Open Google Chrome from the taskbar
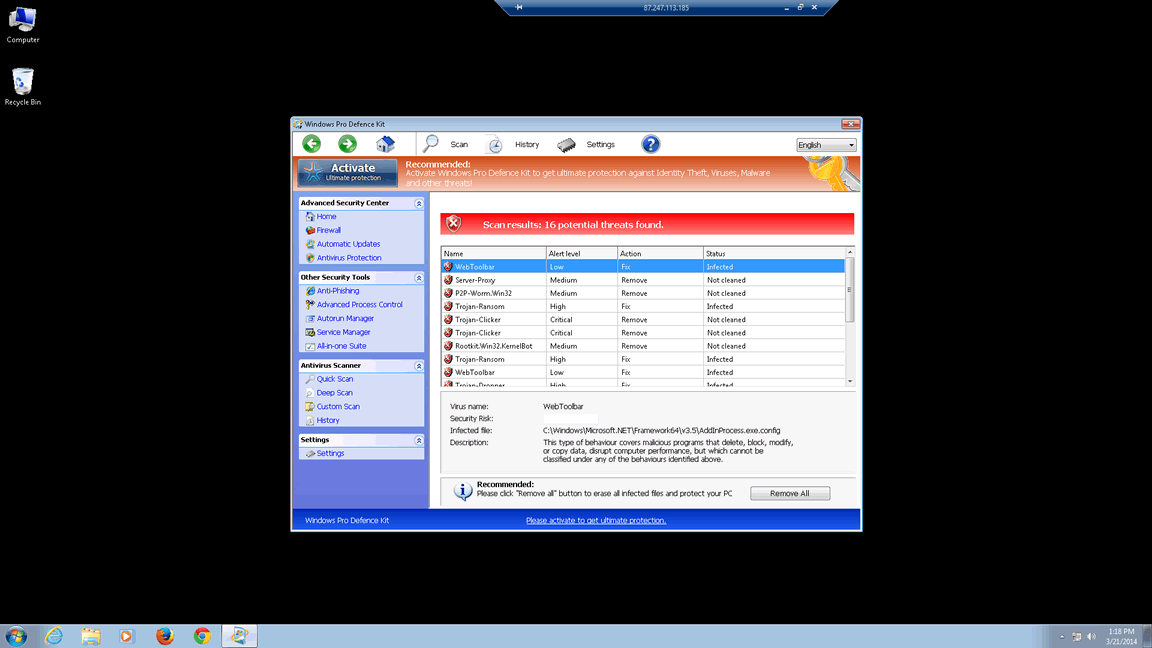Screen dimensions: 1152x648 [202, 636]
